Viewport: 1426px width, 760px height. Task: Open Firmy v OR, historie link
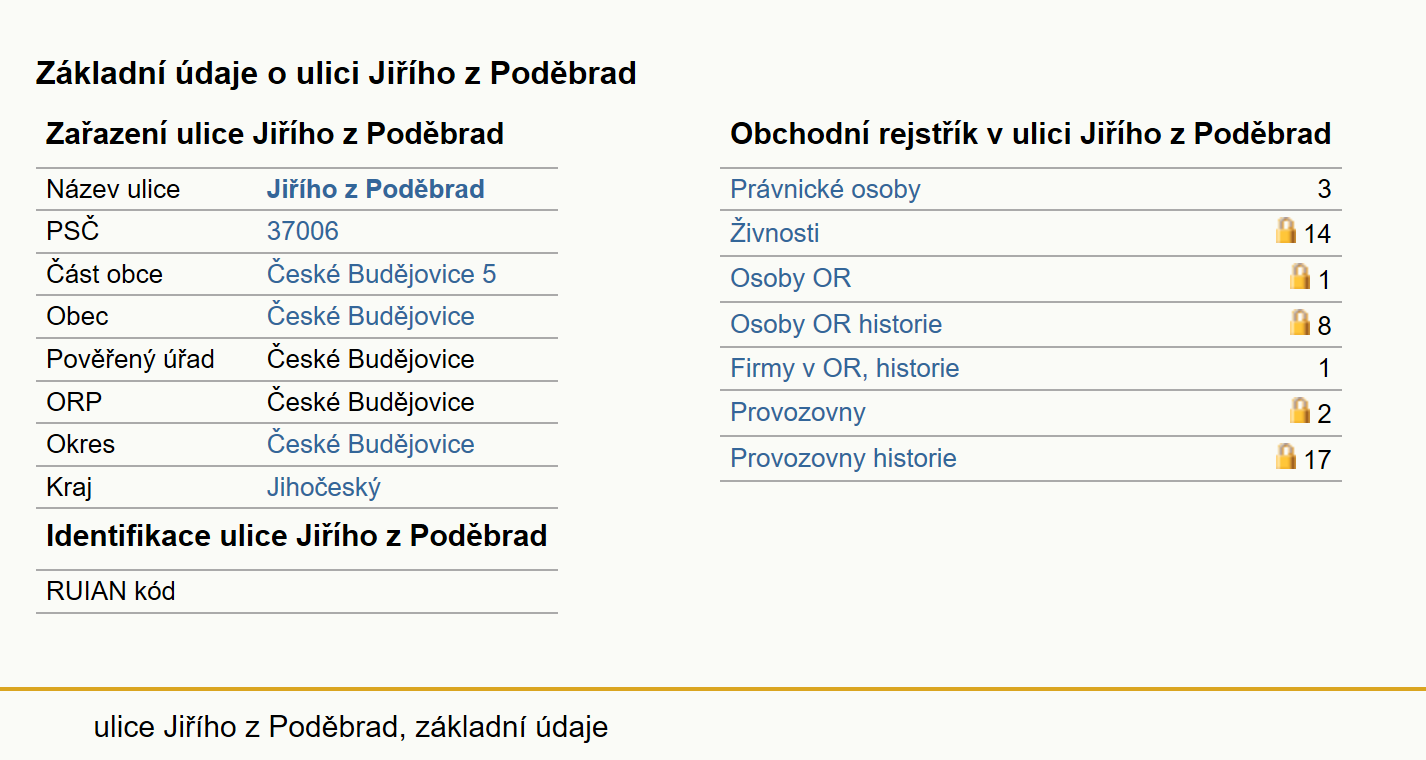point(845,368)
